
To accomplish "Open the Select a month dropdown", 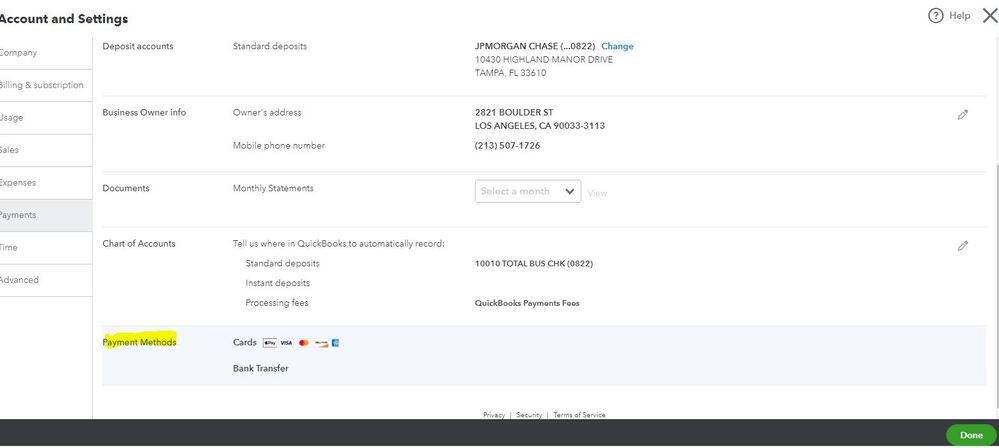I will pos(528,191).
